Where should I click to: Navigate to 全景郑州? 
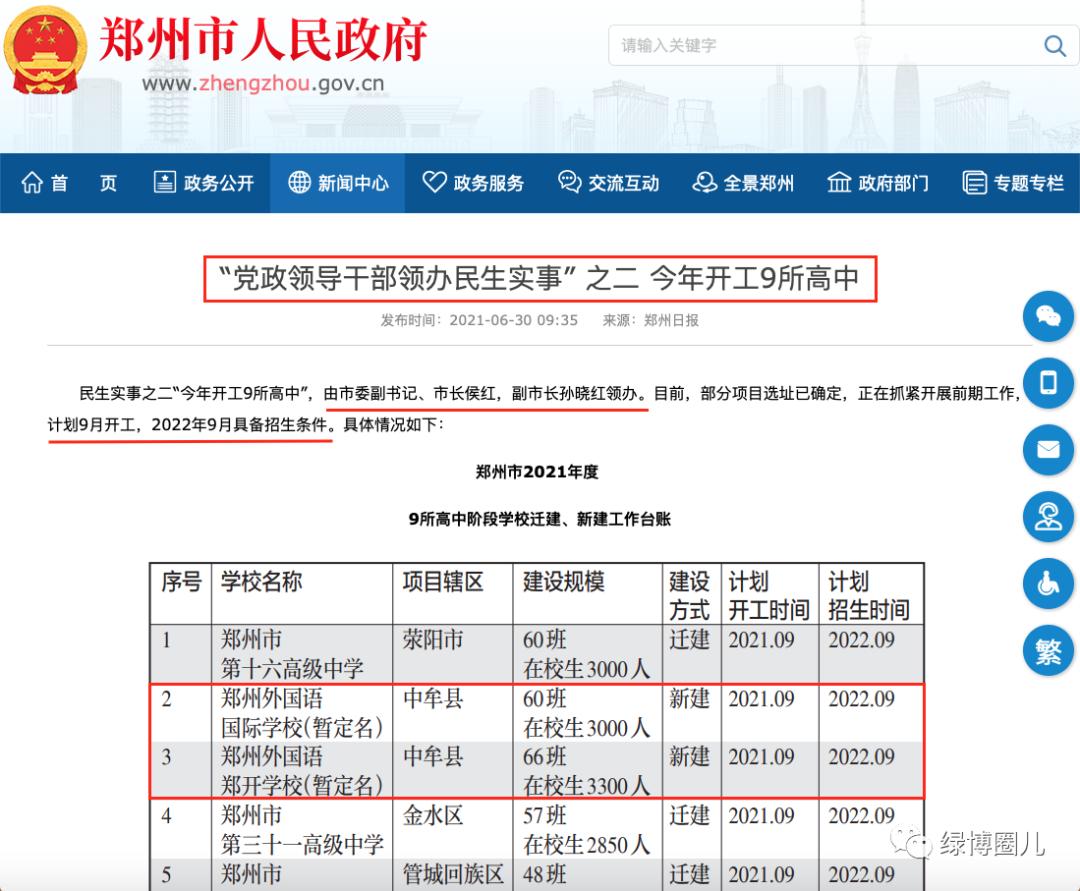tap(743, 183)
